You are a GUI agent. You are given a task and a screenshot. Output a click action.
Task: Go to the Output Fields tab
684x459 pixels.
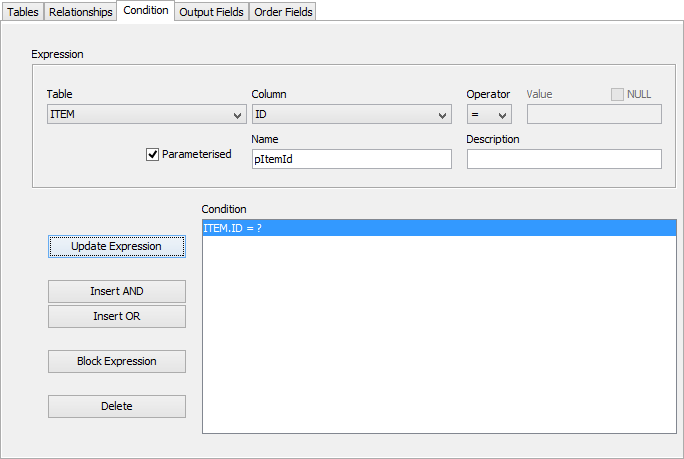tap(211, 12)
